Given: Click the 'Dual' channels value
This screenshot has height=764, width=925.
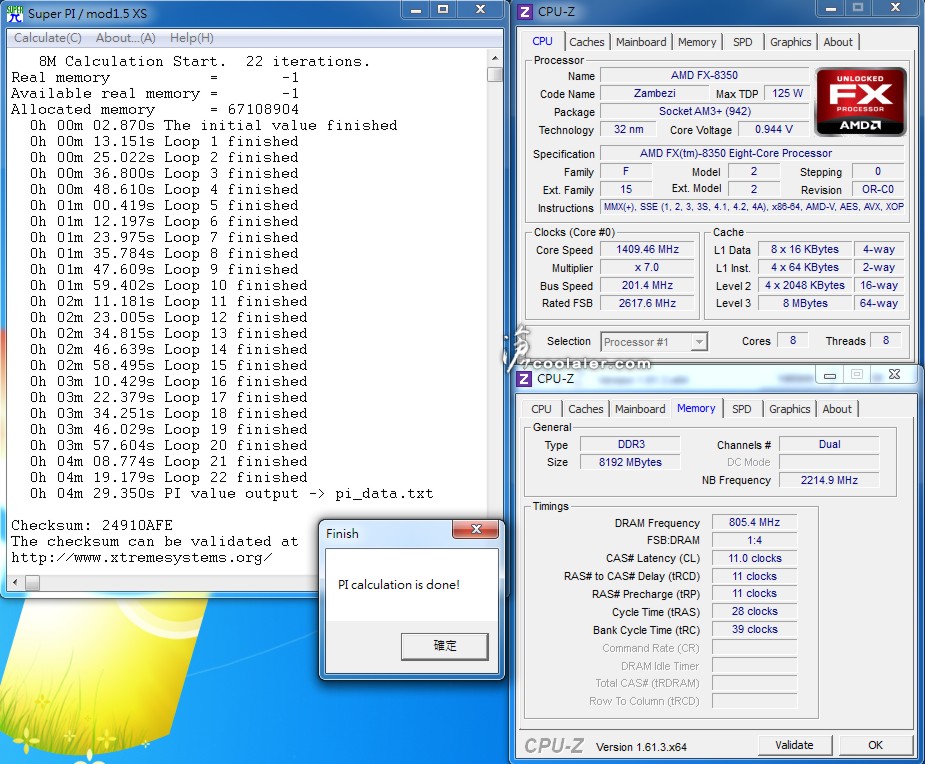Looking at the screenshot, I should 829,444.
